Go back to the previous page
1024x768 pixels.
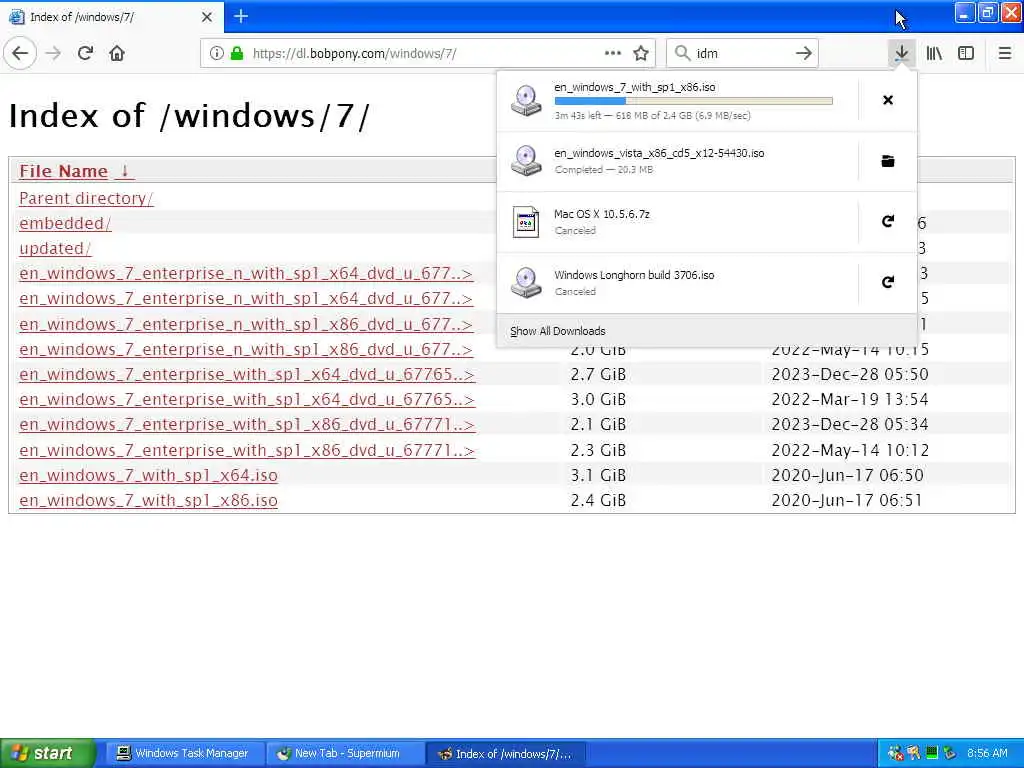(20, 54)
